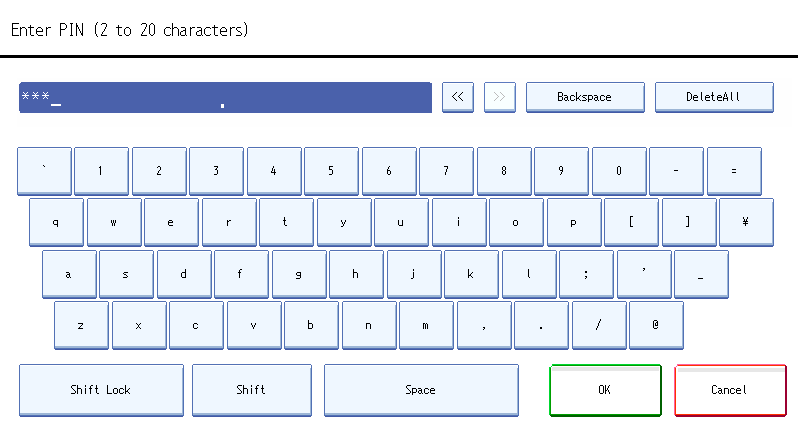This screenshot has width=798, height=442.
Task: Click the PIN entry field
Action: pos(225,97)
